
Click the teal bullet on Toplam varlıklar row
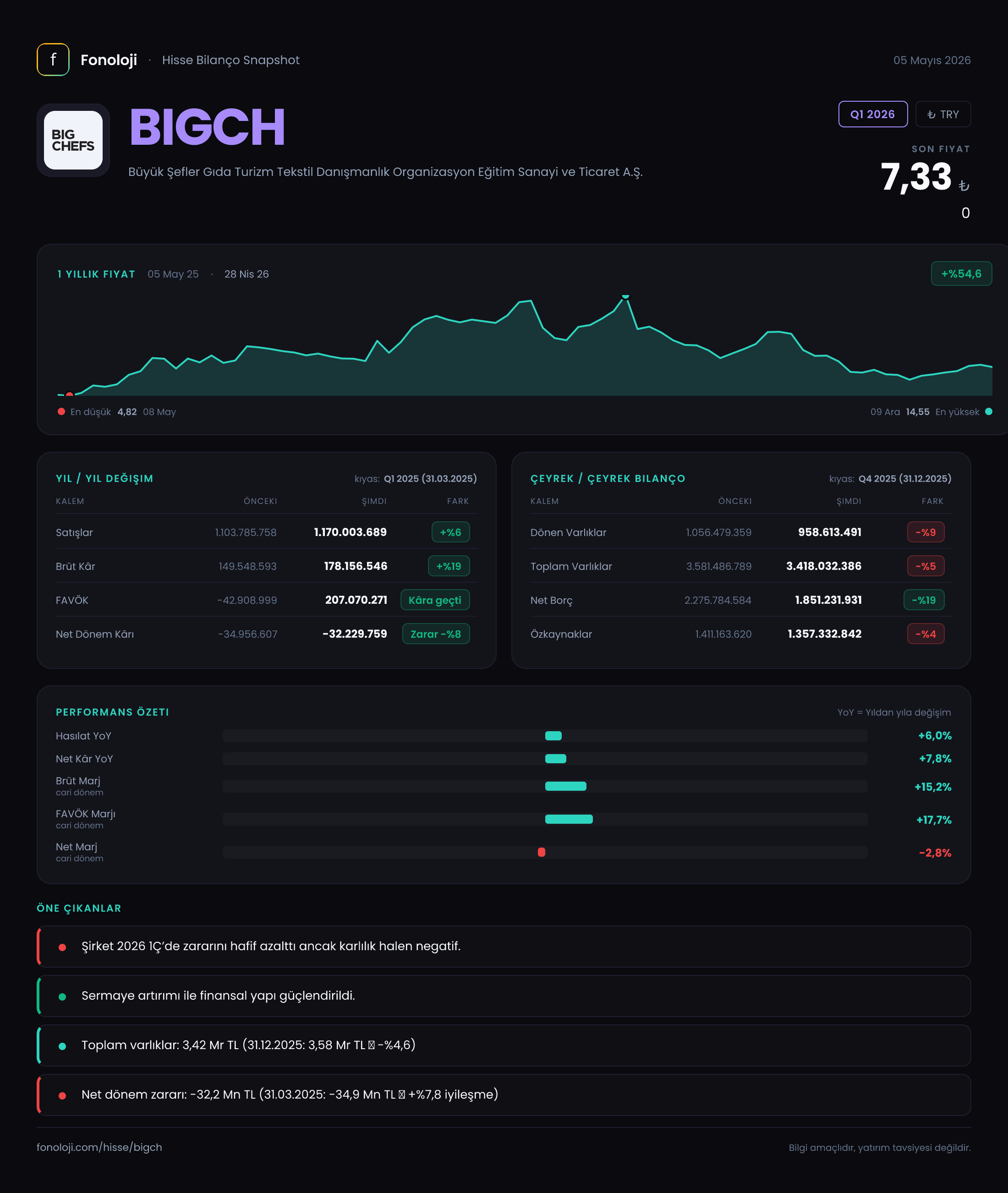point(62,1046)
